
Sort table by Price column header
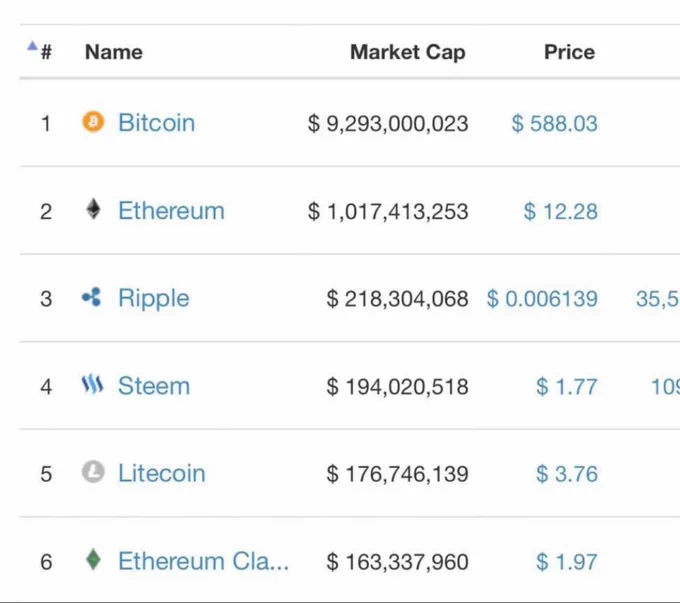coord(569,52)
